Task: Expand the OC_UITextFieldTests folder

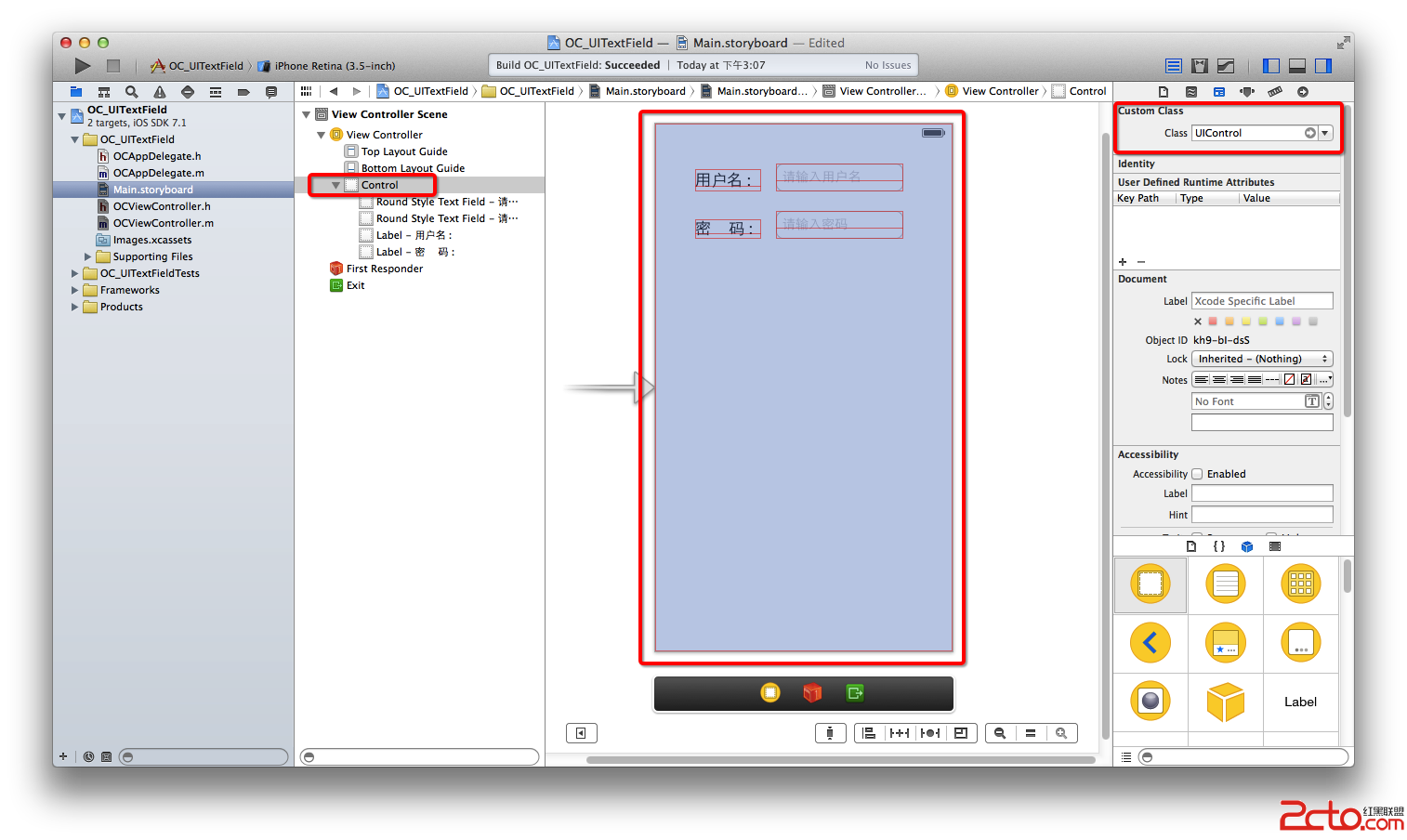Action: point(75,273)
